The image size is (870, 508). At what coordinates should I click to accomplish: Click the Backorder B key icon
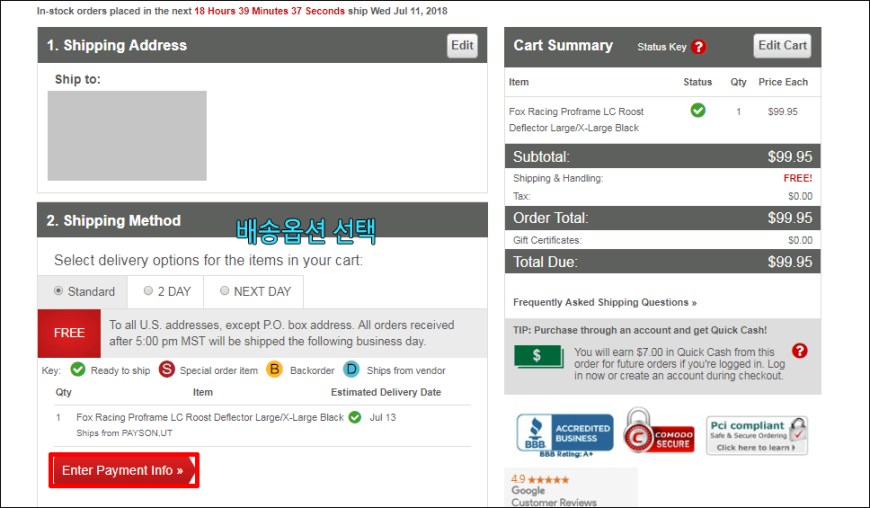point(274,369)
